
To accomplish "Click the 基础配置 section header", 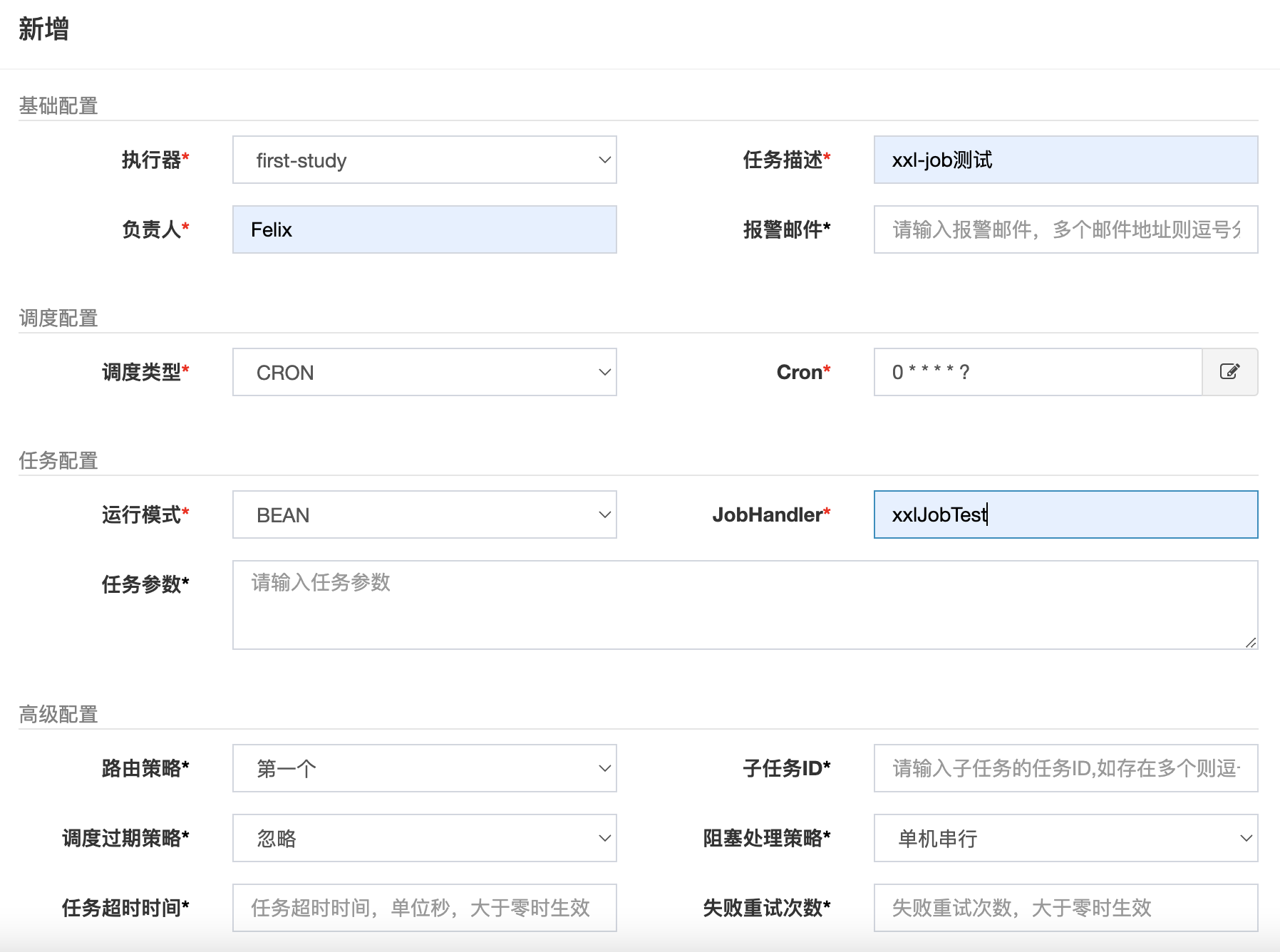I will point(58,105).
